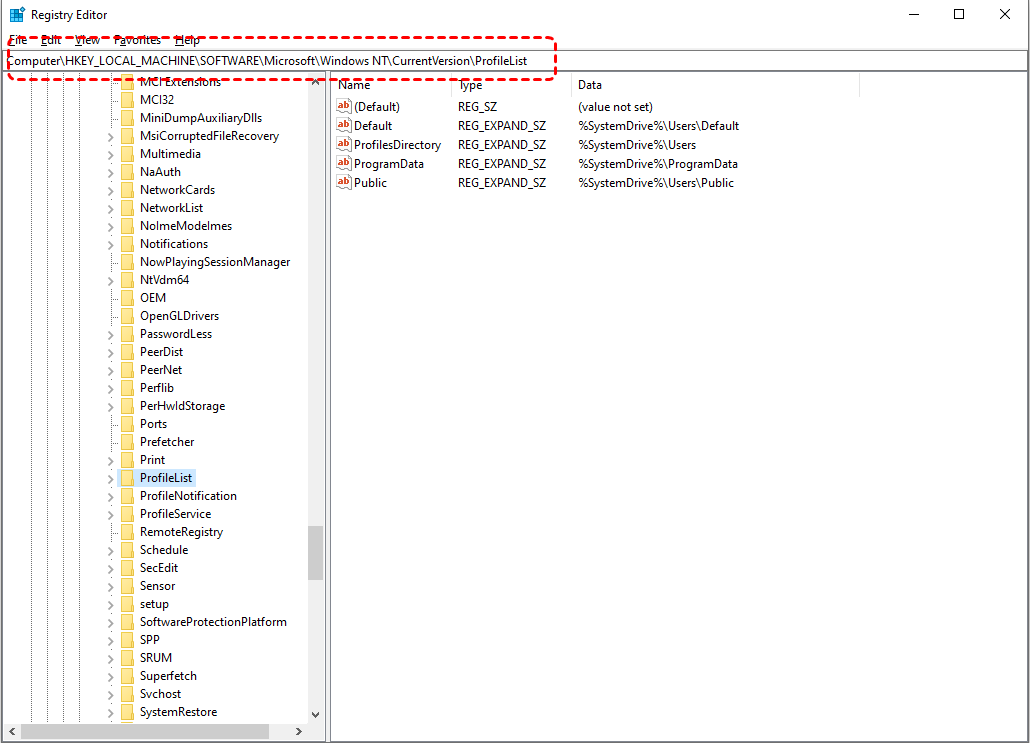This screenshot has width=1030, height=743.
Task: Select the PerHwIdStorage key
Action: point(183,406)
